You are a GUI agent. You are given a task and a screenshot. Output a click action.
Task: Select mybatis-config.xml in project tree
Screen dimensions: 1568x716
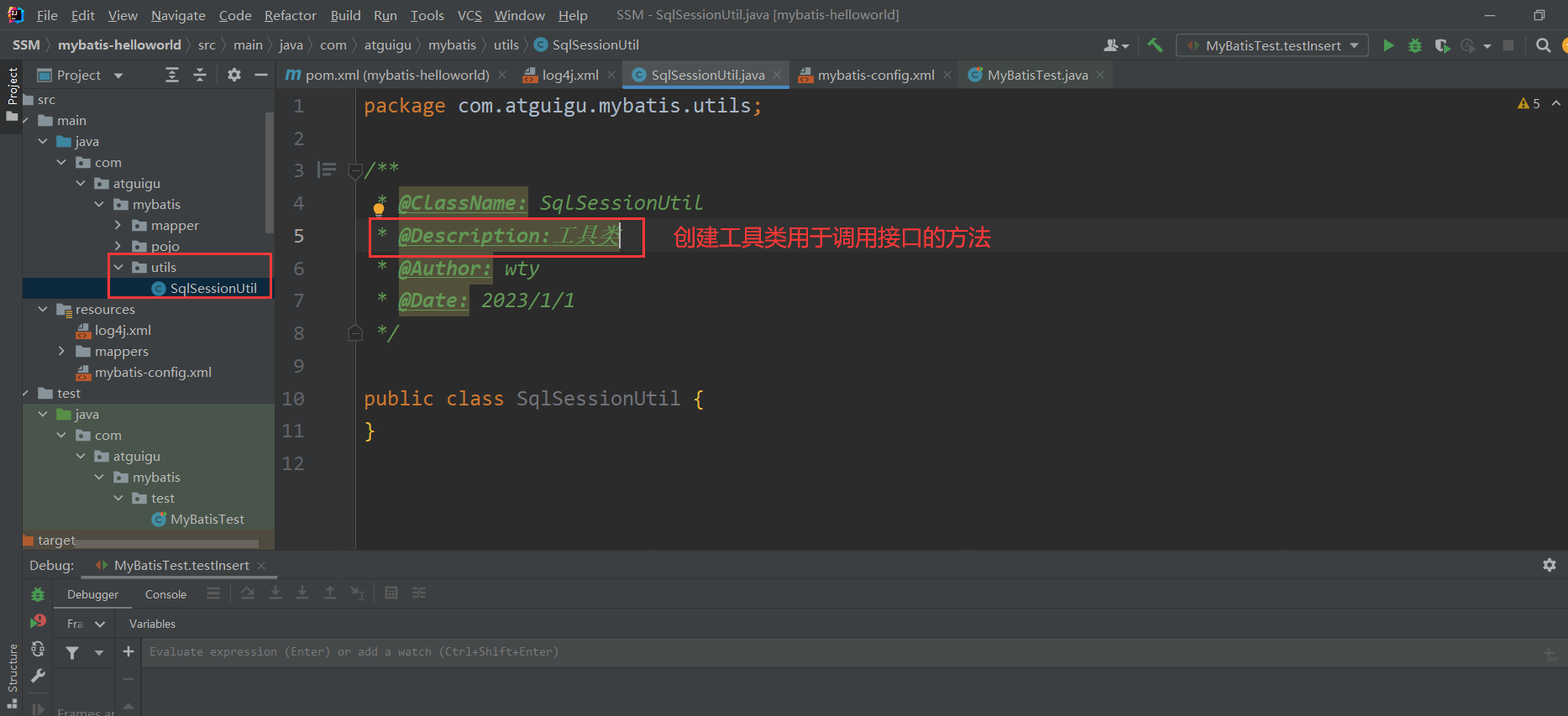[x=153, y=372]
